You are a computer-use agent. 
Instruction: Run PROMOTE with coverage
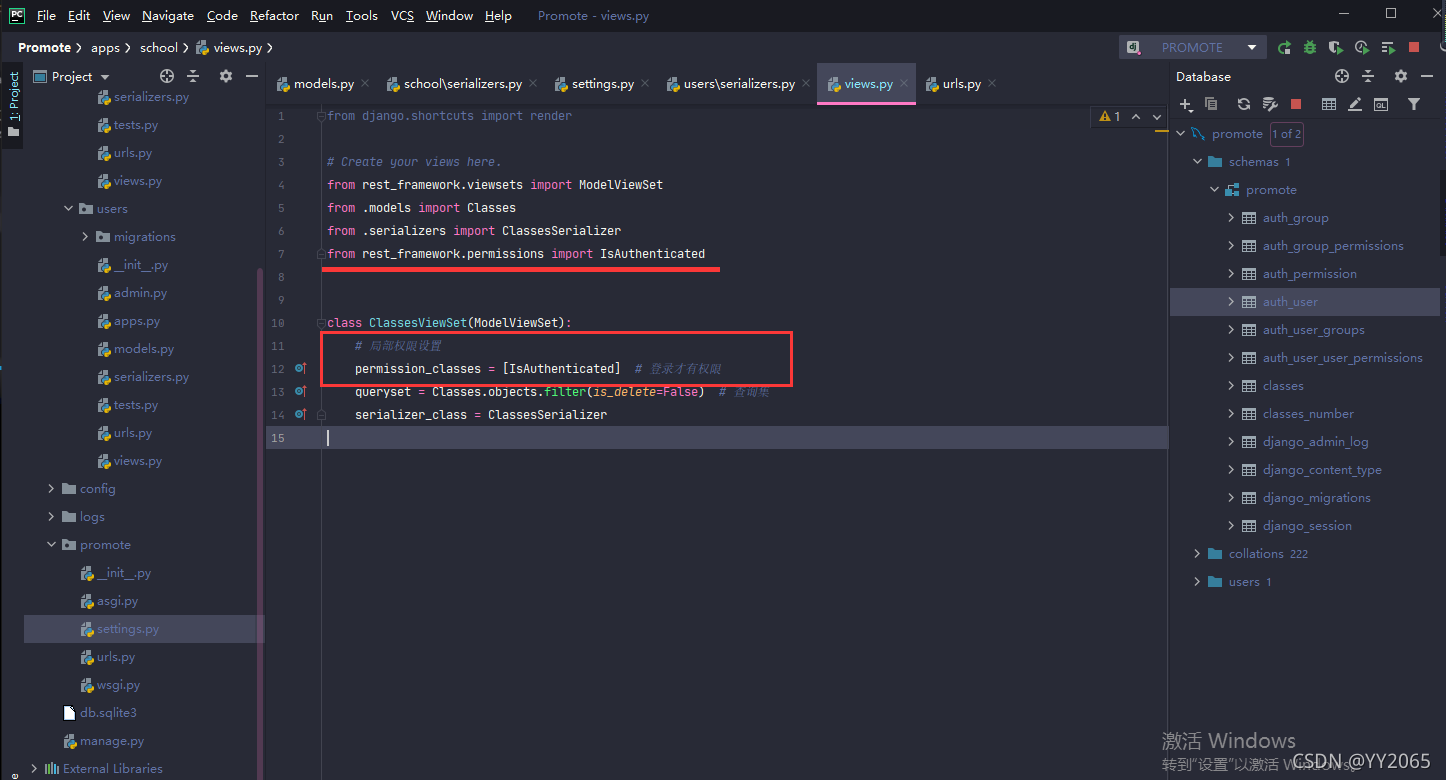(x=1336, y=47)
